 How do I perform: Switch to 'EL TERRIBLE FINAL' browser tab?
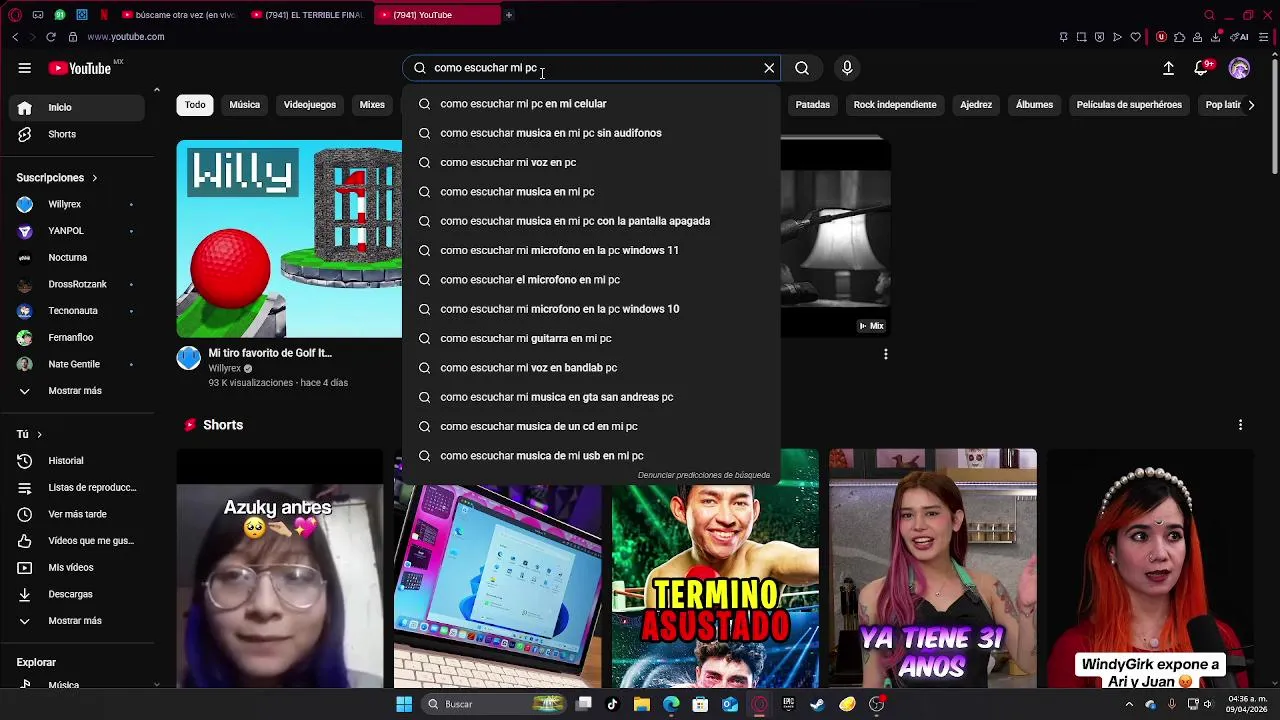coord(307,15)
